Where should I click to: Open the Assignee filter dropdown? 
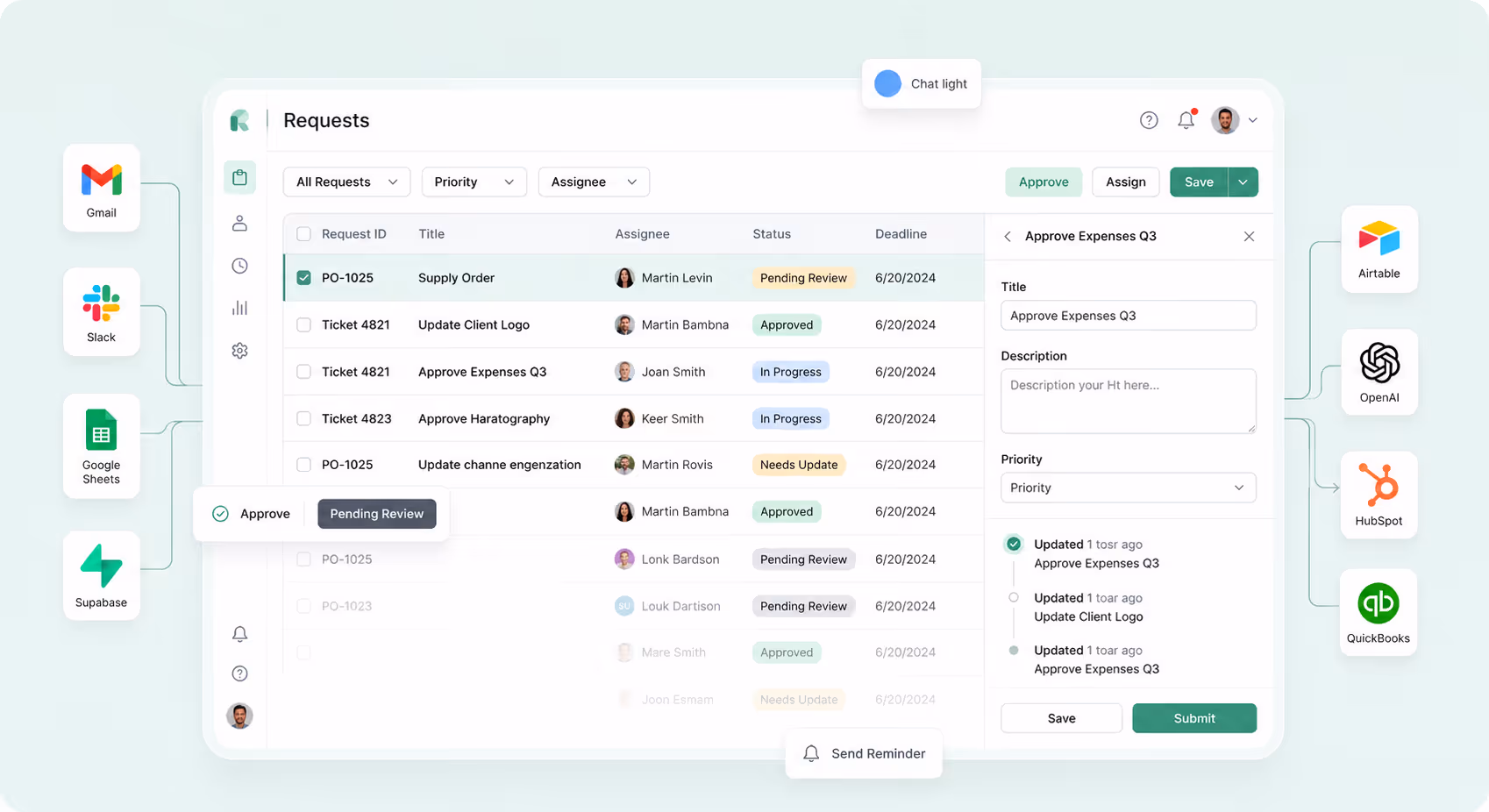(594, 182)
